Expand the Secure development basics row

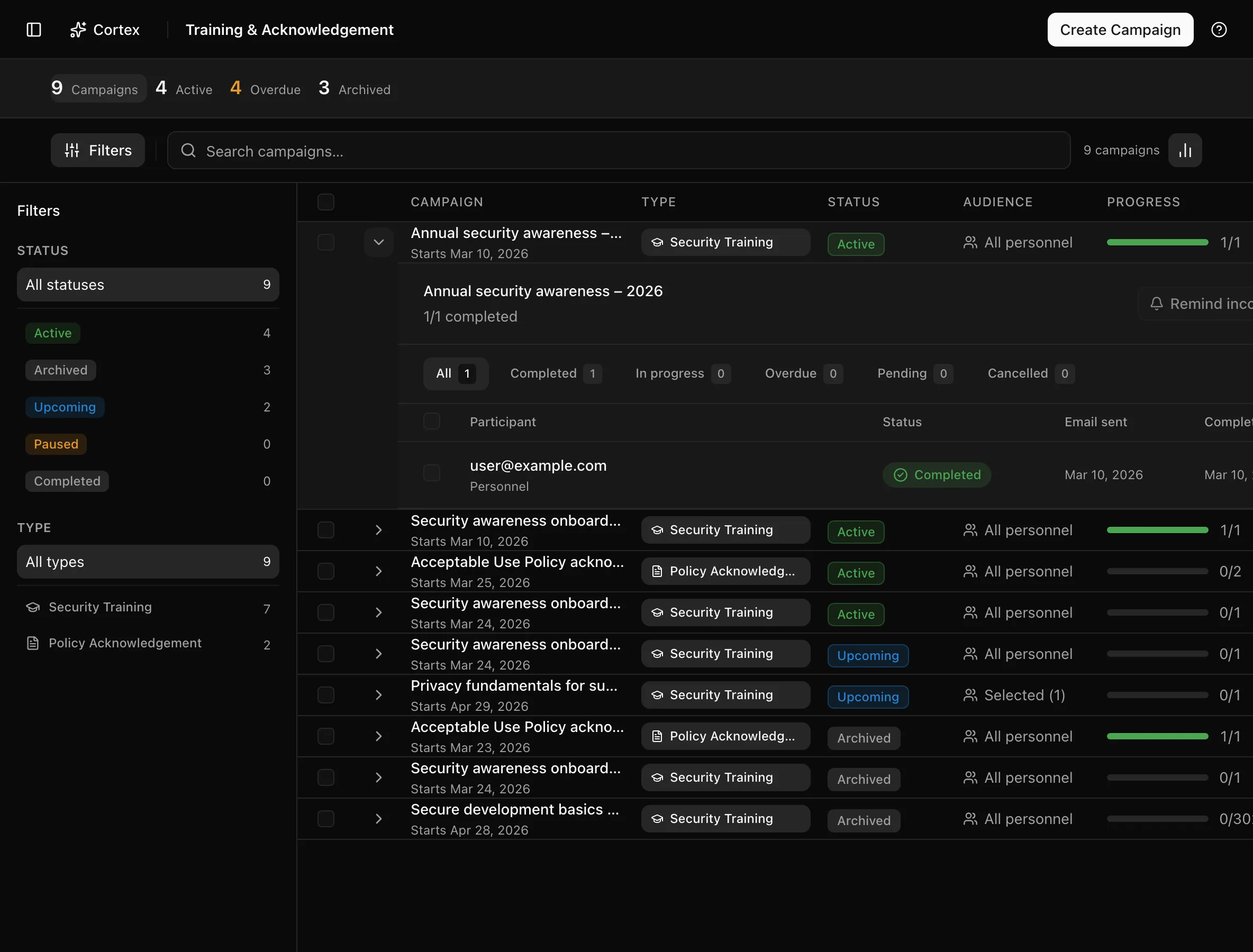[378, 819]
